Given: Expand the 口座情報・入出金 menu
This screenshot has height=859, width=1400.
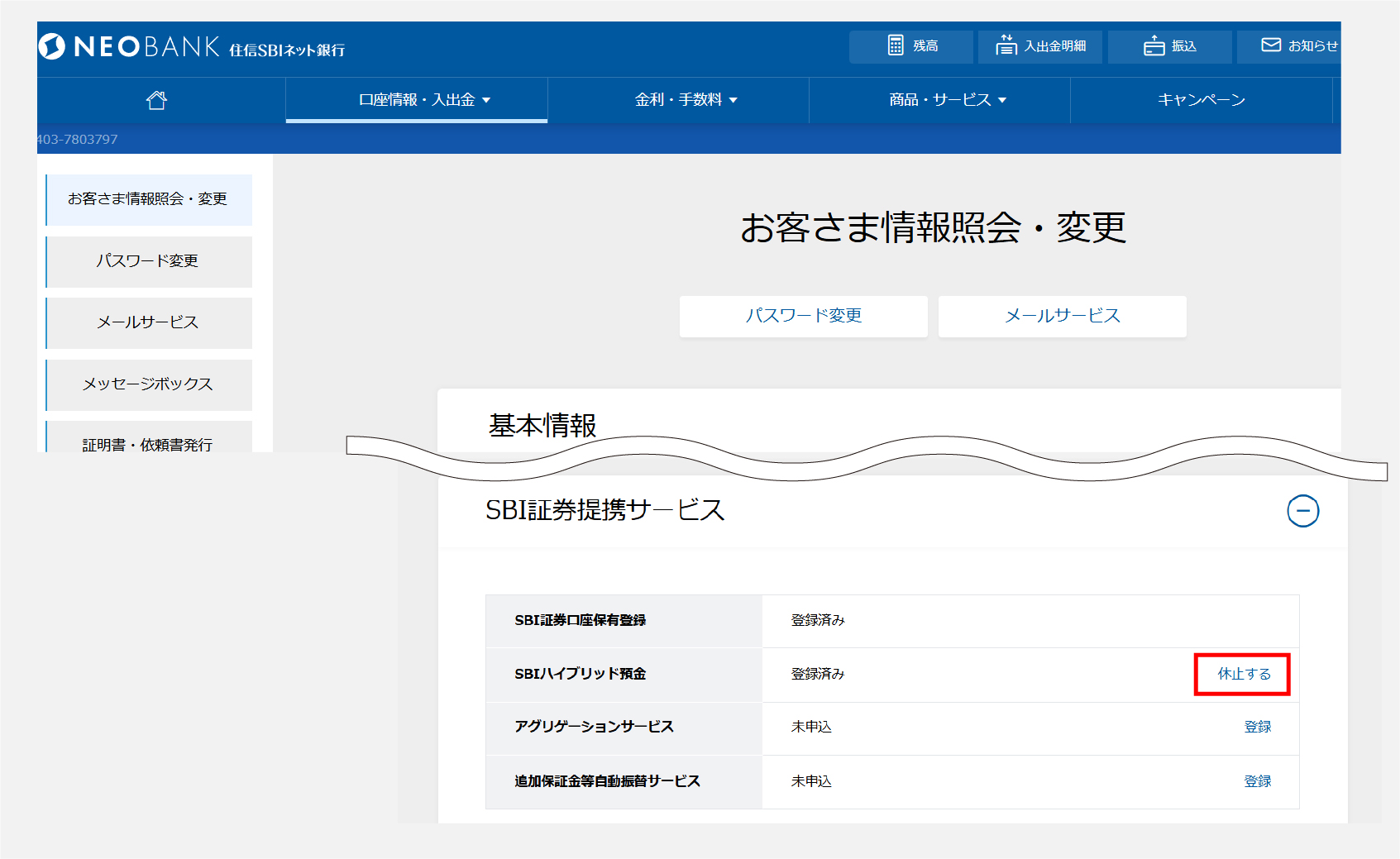Looking at the screenshot, I should (417, 100).
